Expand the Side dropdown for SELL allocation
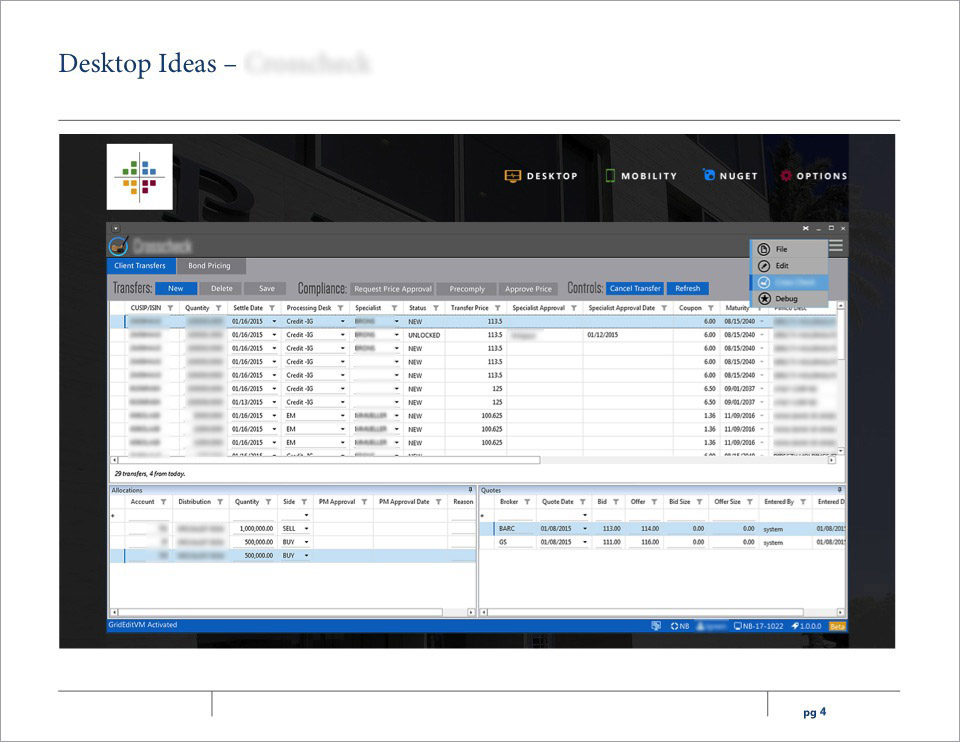960x742 pixels. pos(306,528)
